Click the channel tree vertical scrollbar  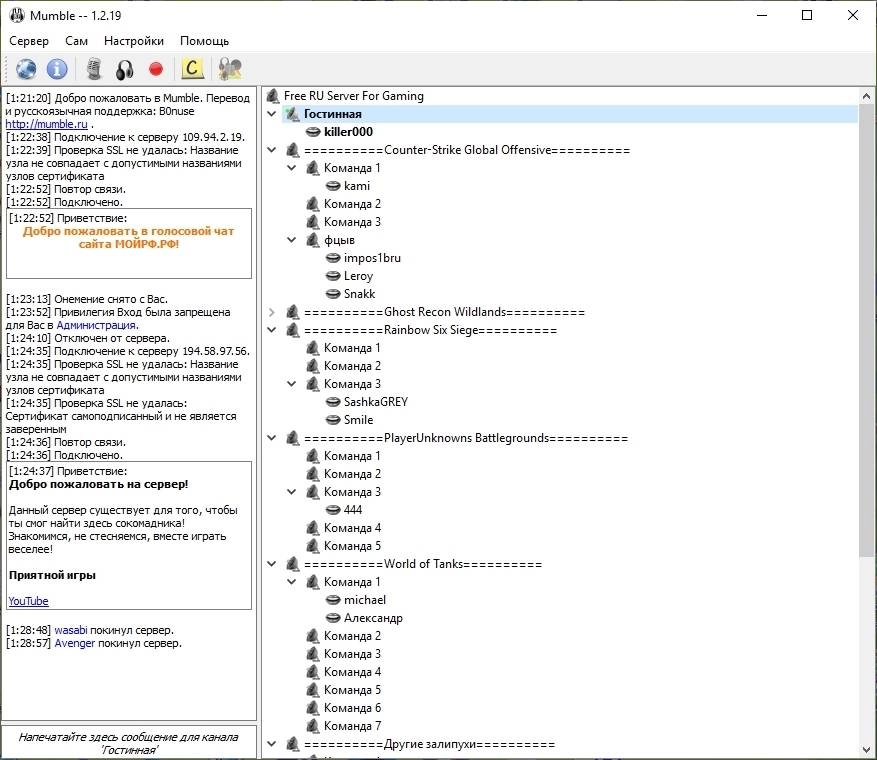click(x=866, y=330)
